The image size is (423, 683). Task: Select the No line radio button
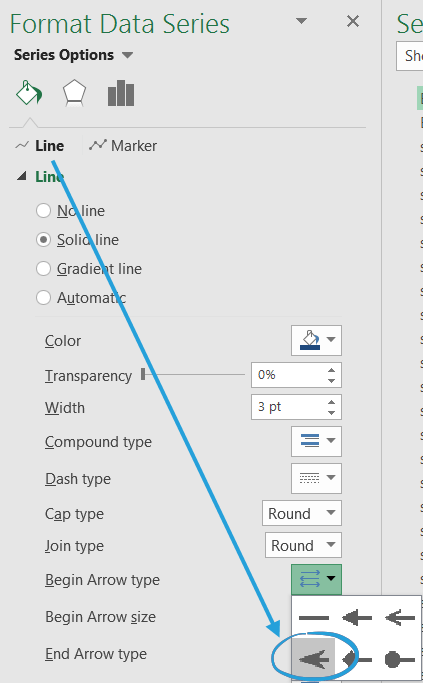point(43,211)
